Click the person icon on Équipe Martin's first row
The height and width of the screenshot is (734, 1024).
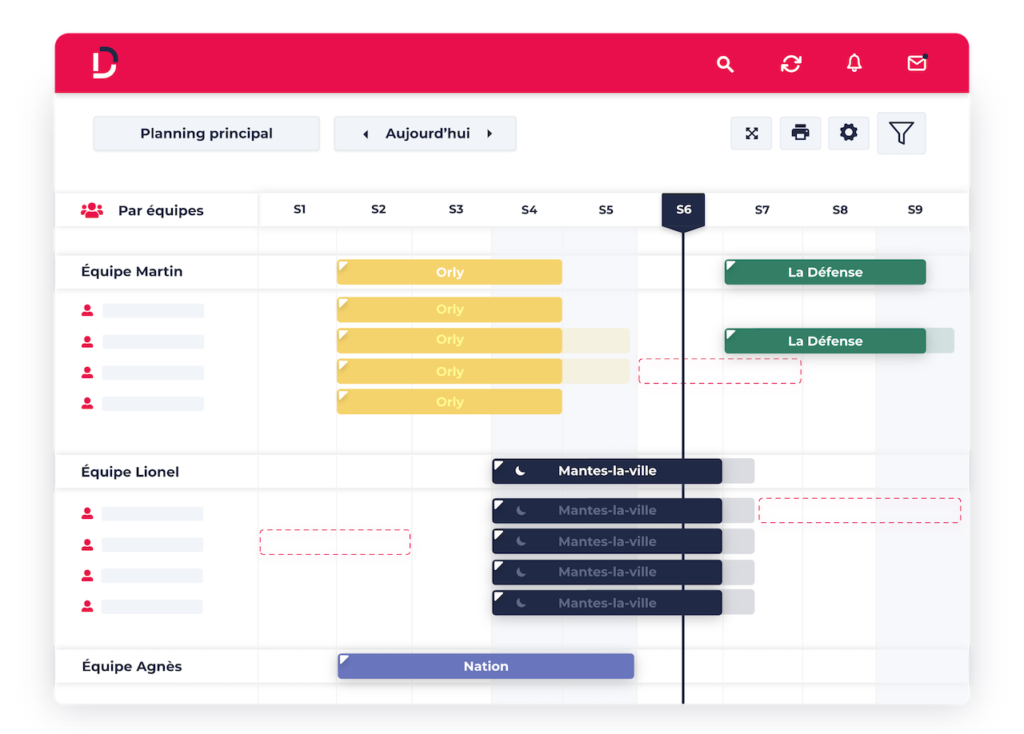click(87, 310)
